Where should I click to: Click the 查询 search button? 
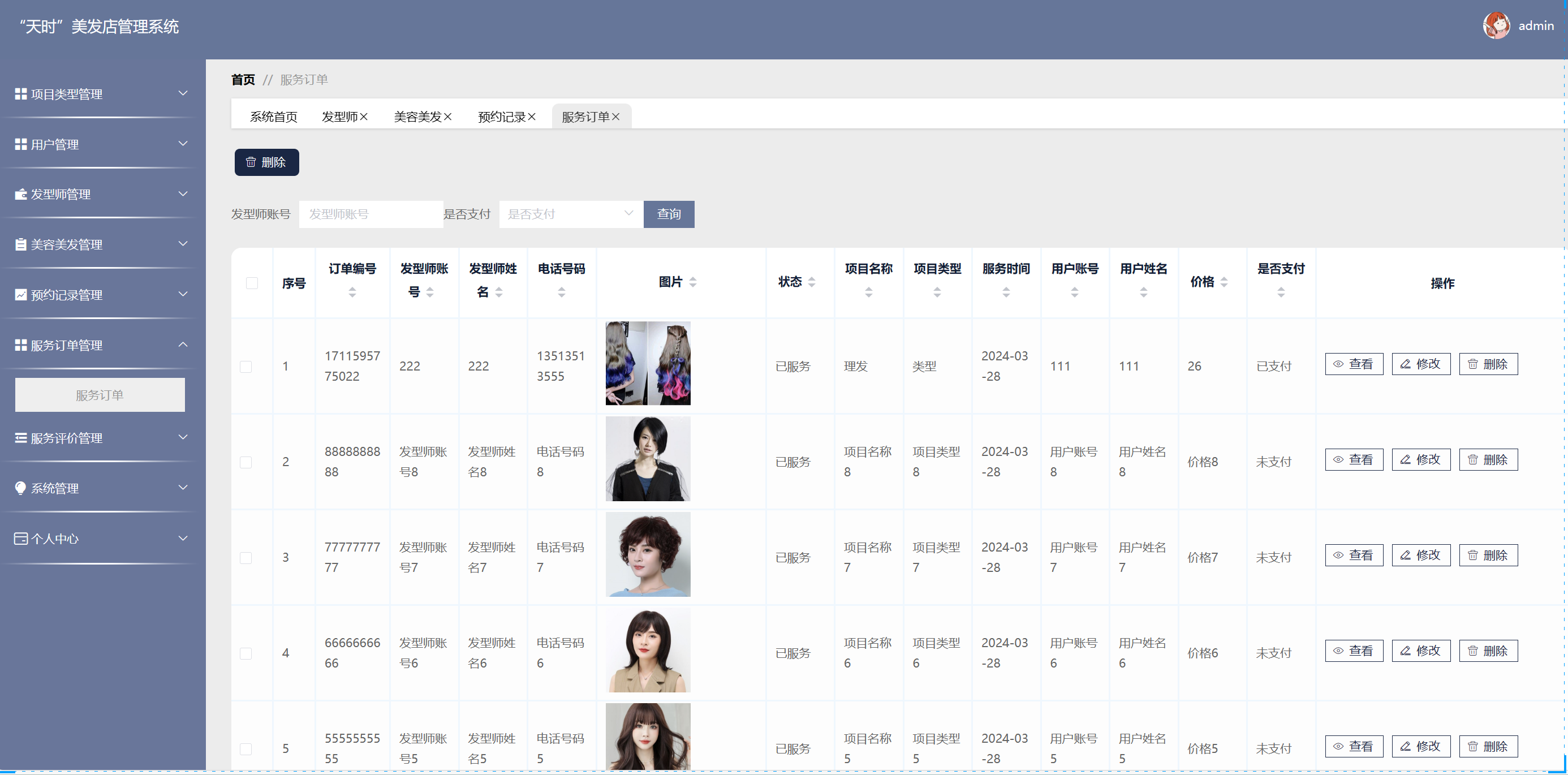click(x=669, y=214)
